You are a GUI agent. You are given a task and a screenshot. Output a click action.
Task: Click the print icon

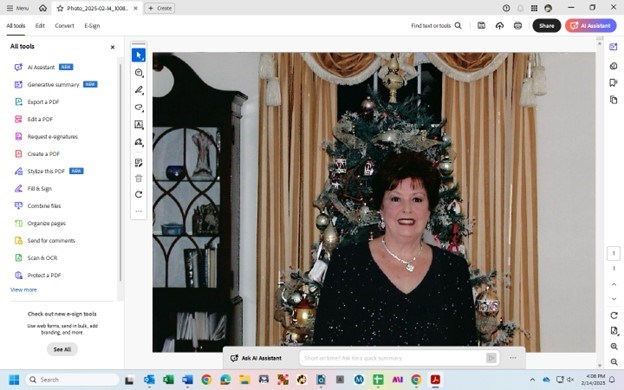pos(518,25)
